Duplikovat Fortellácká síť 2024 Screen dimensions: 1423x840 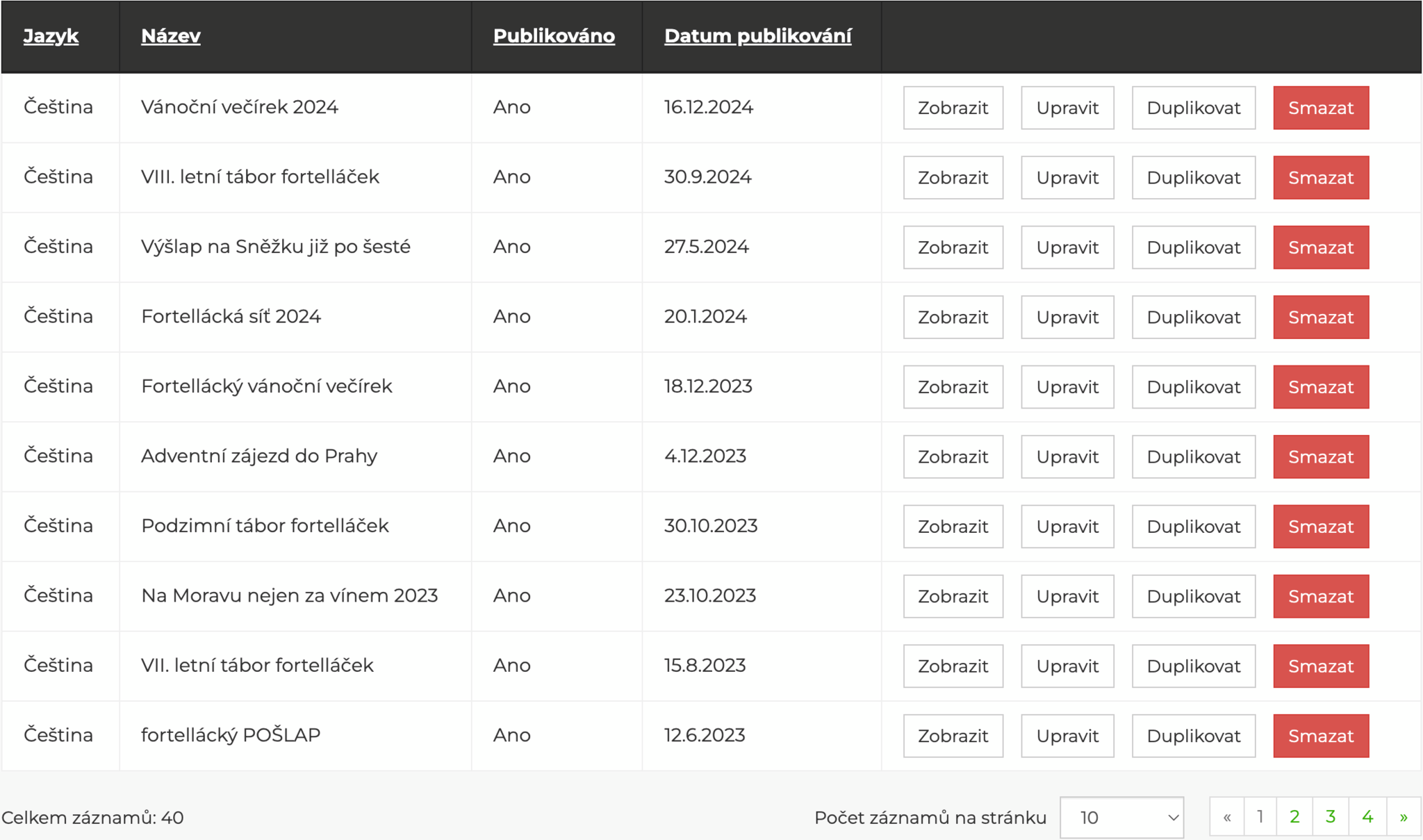1194,317
